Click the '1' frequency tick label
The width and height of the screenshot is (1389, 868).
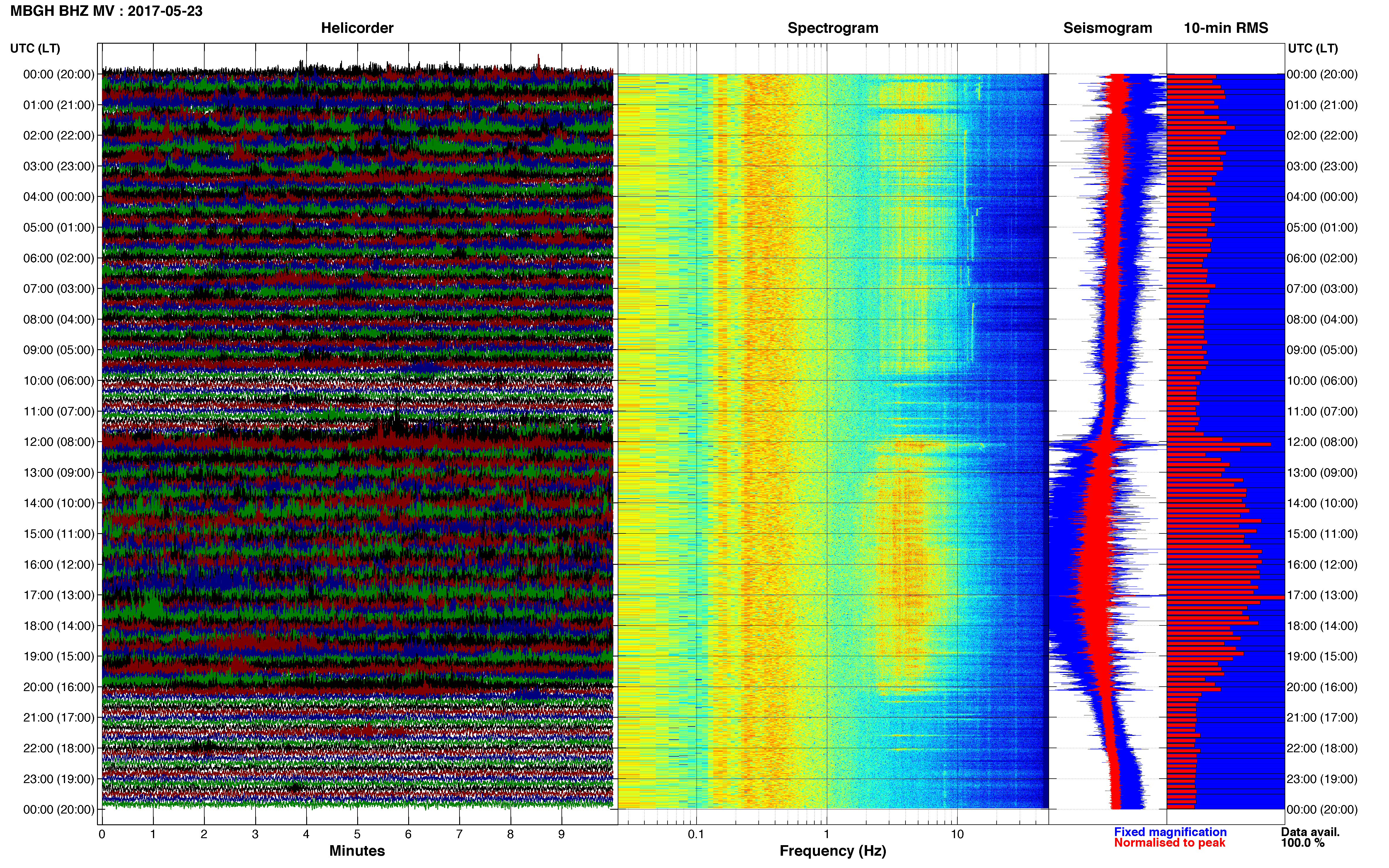click(826, 834)
